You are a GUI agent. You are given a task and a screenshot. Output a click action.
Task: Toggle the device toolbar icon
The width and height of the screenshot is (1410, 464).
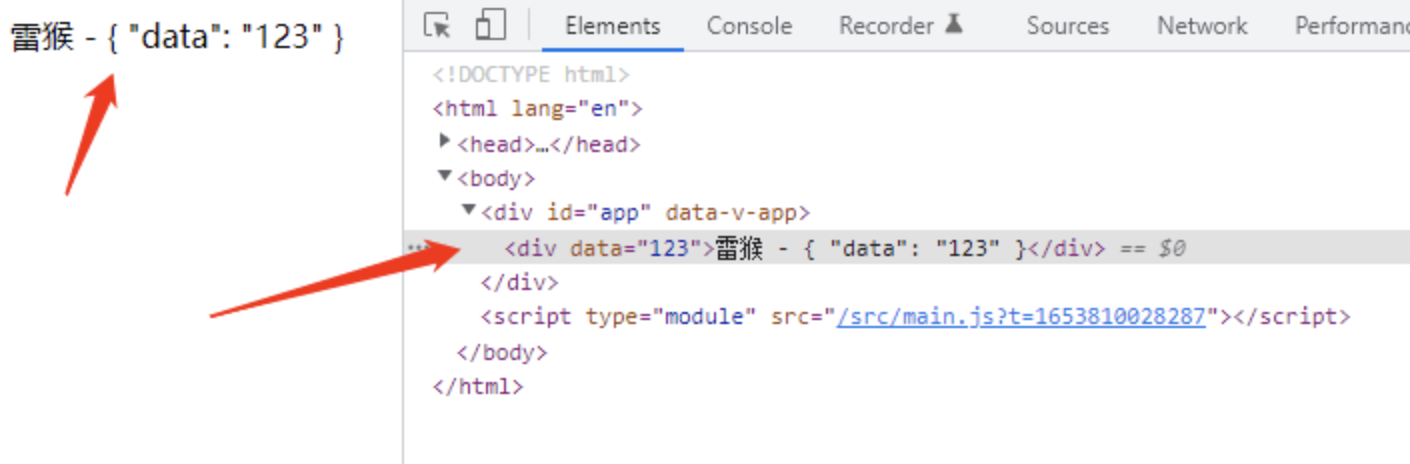[490, 25]
